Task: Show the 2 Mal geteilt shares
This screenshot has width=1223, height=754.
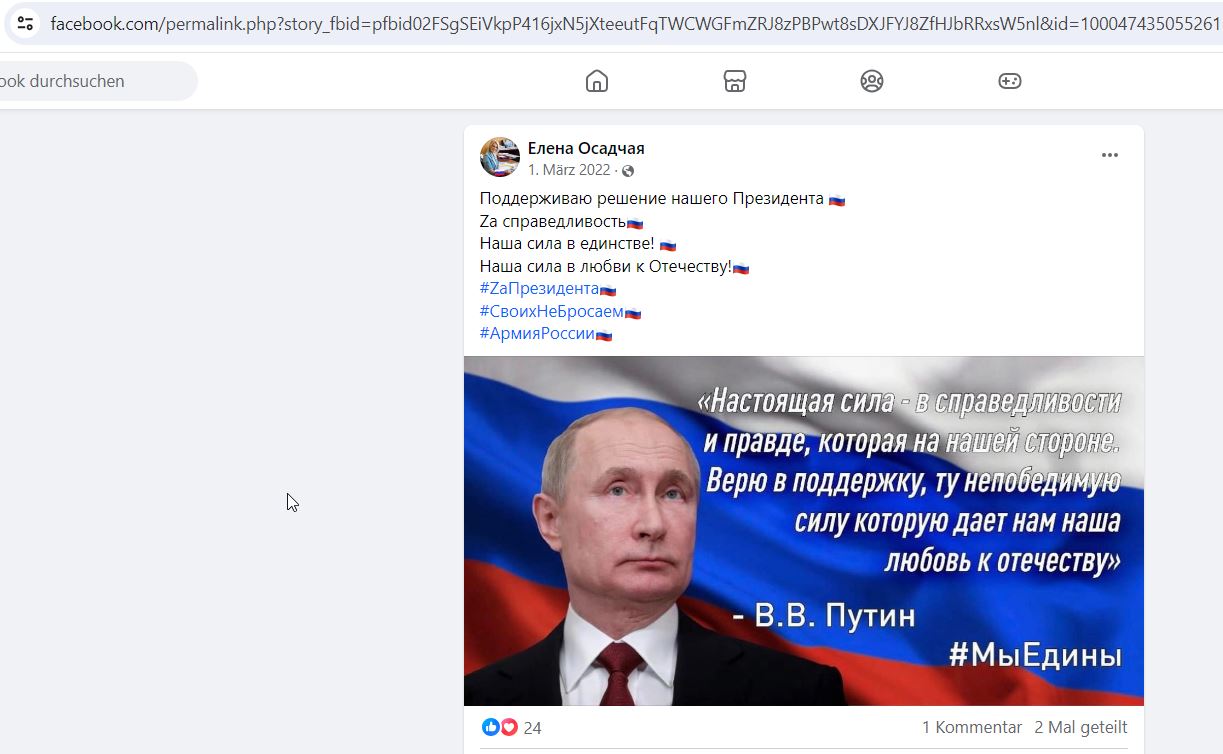Action: pos(1081,727)
